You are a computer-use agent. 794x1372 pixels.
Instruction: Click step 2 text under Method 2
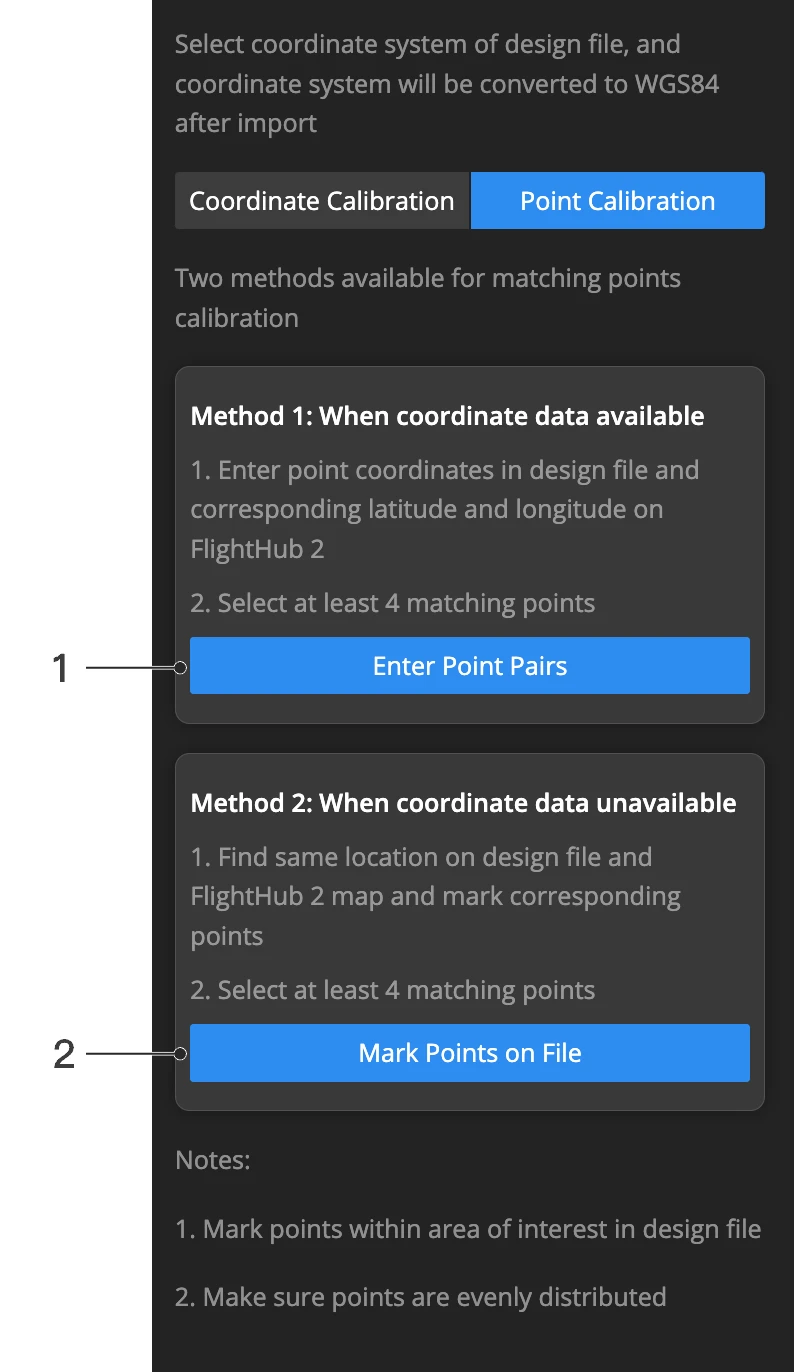(x=392, y=989)
